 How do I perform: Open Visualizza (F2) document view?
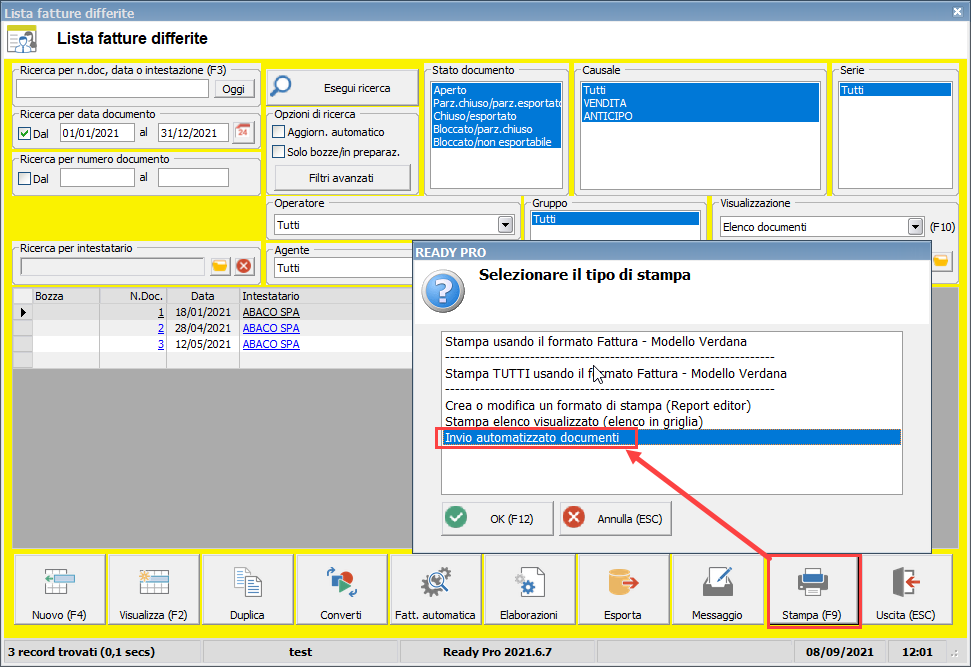coord(154,589)
